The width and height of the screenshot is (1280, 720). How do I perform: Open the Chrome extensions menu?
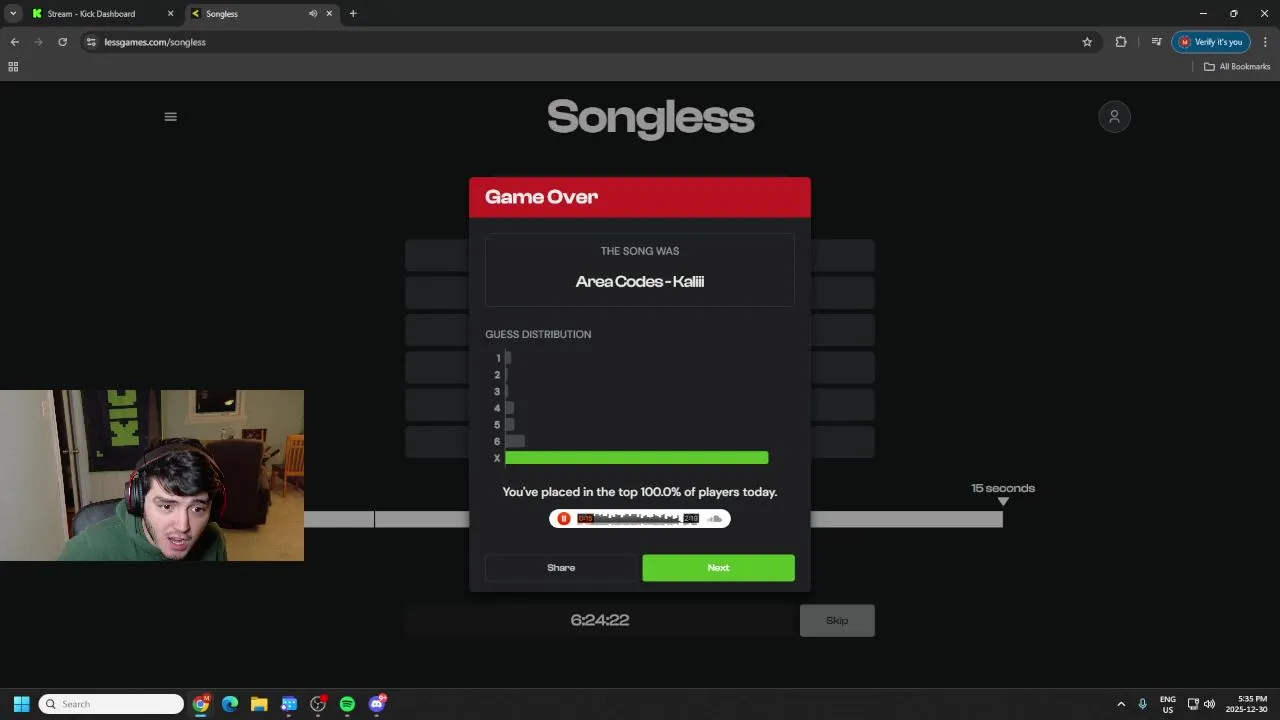1121,42
